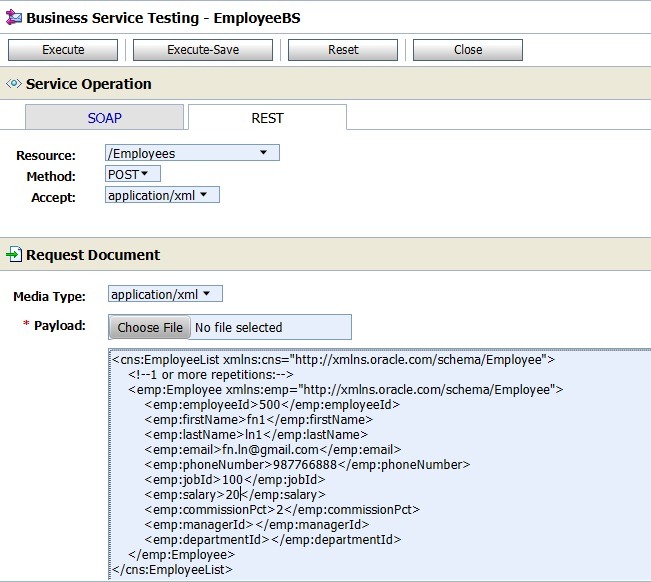
Task: Click the emp:email line in XML payload
Action: tap(260, 450)
